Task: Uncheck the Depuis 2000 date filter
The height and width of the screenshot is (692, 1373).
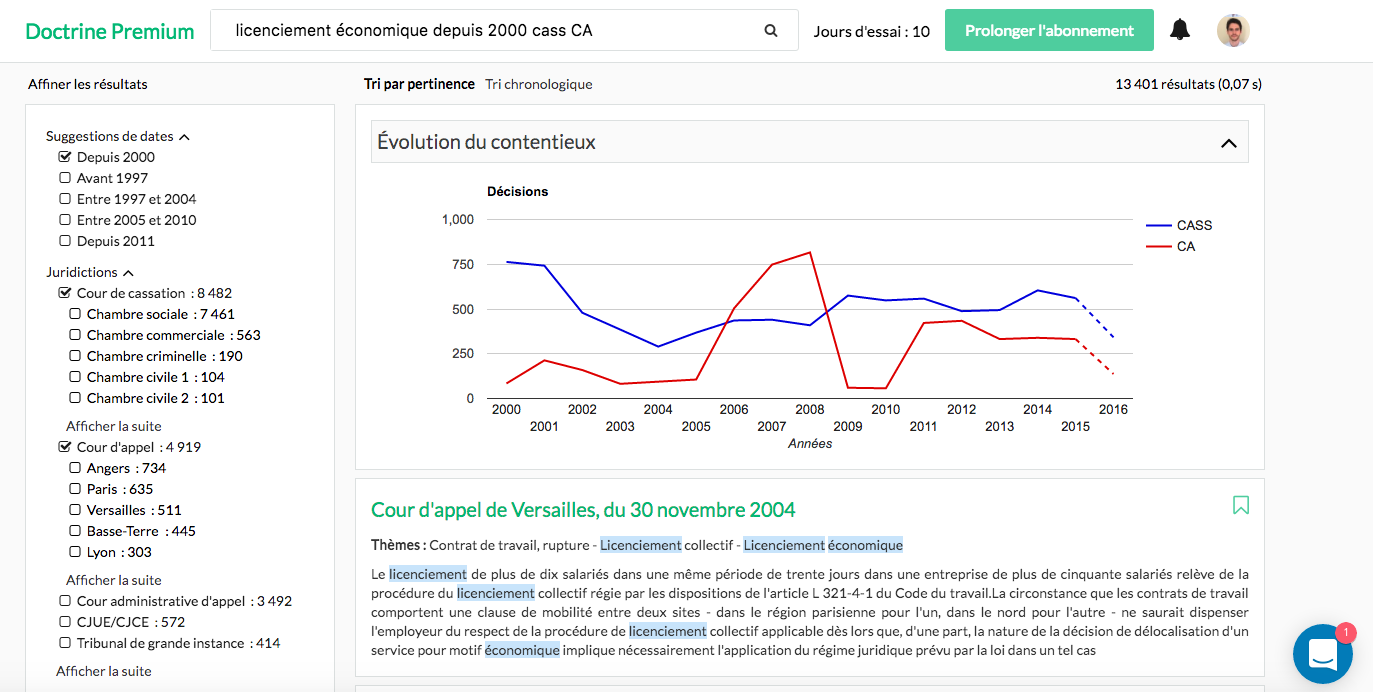Action: coord(65,157)
